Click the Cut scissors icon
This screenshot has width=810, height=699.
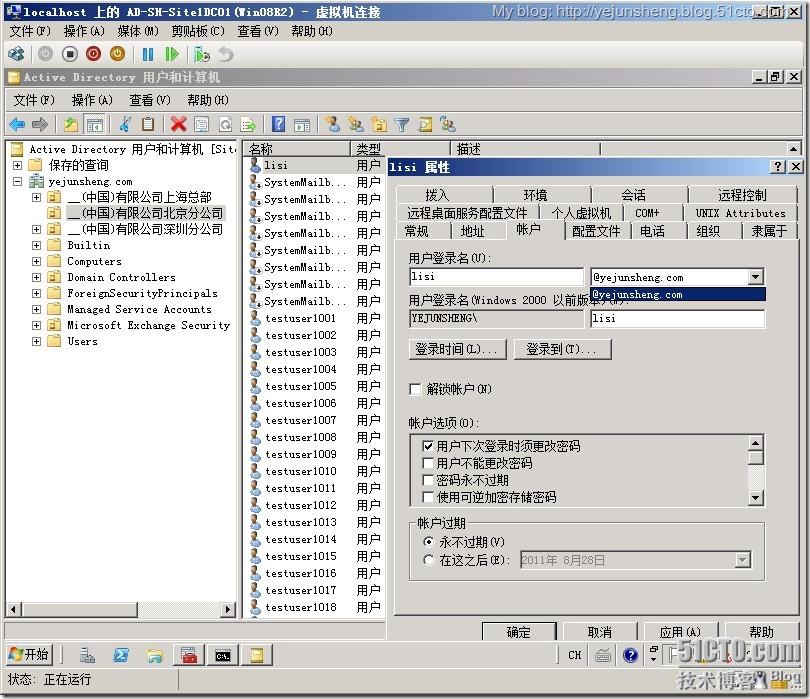tap(124, 124)
